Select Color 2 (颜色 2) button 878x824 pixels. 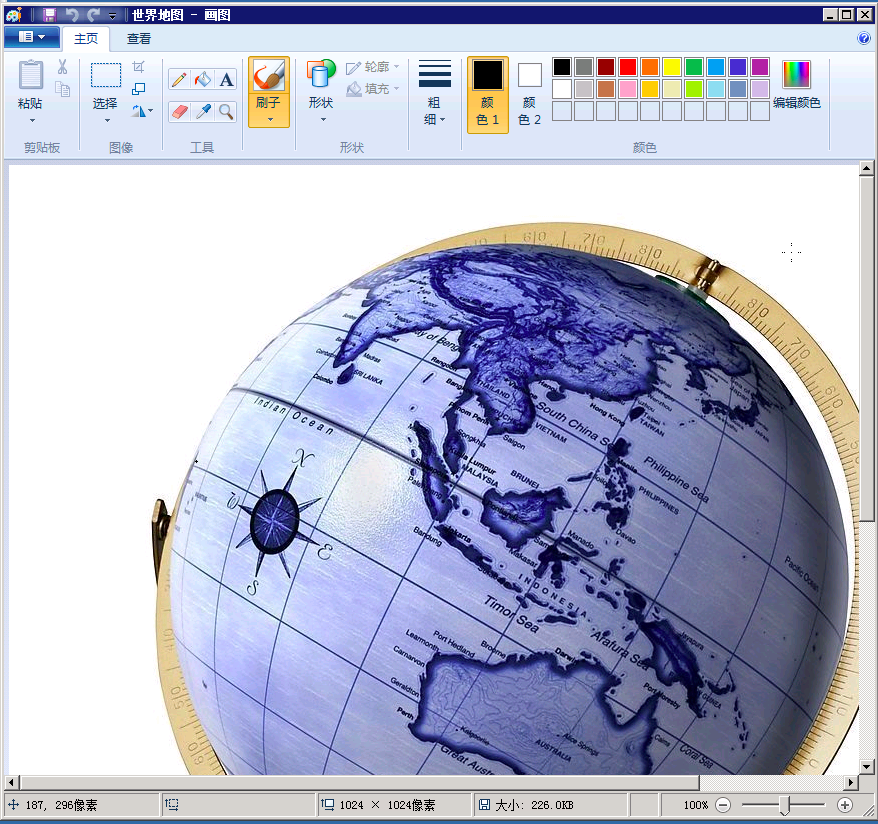point(529,94)
